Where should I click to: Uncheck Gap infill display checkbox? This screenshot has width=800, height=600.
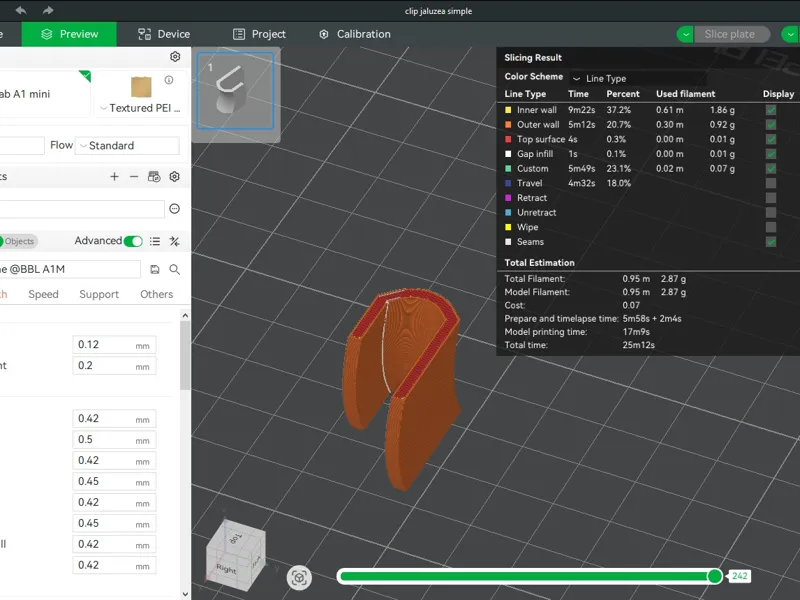click(771, 154)
